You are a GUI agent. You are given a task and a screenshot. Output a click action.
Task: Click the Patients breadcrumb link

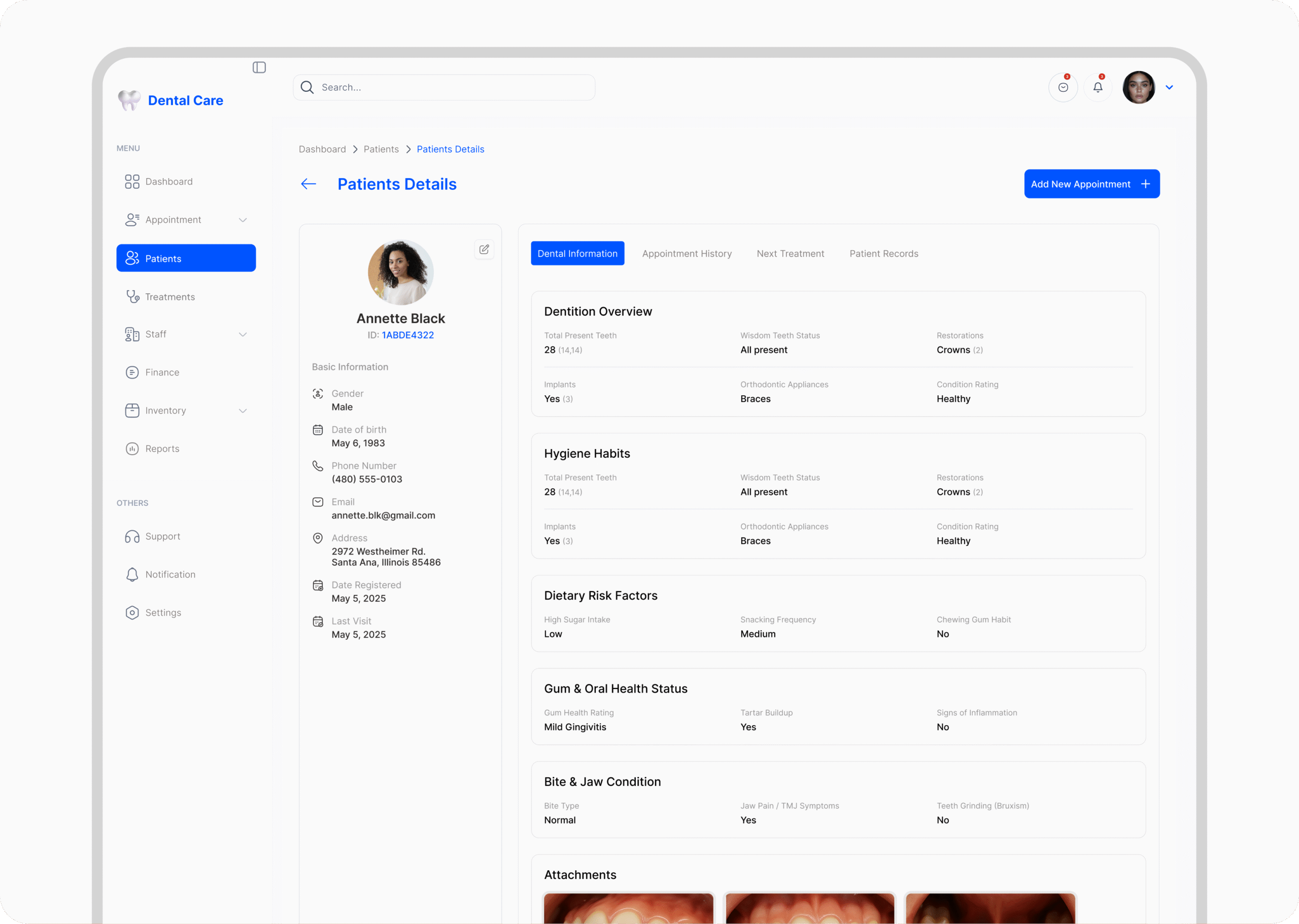(x=381, y=149)
